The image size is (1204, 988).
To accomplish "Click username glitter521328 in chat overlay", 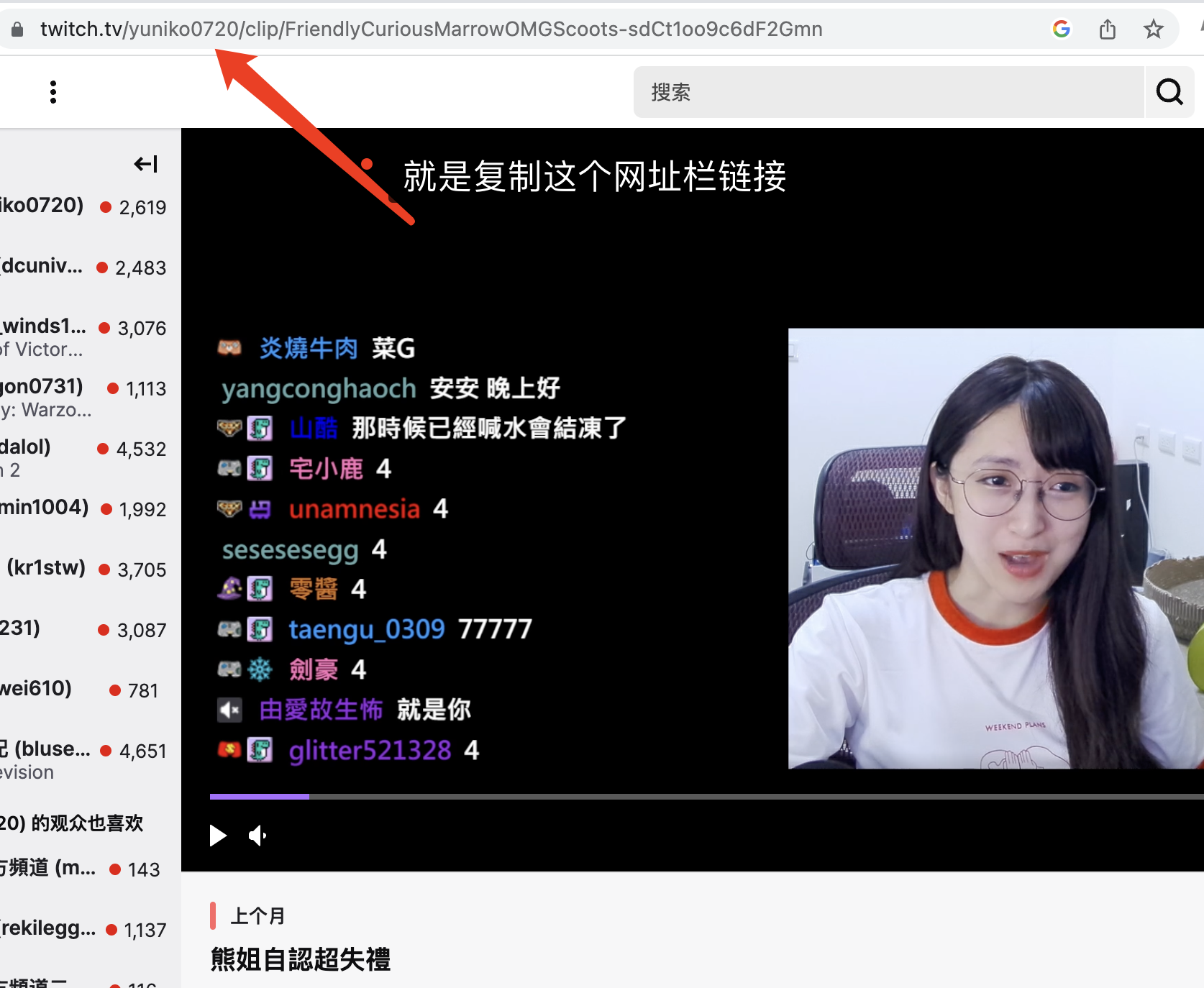I will pos(370,751).
